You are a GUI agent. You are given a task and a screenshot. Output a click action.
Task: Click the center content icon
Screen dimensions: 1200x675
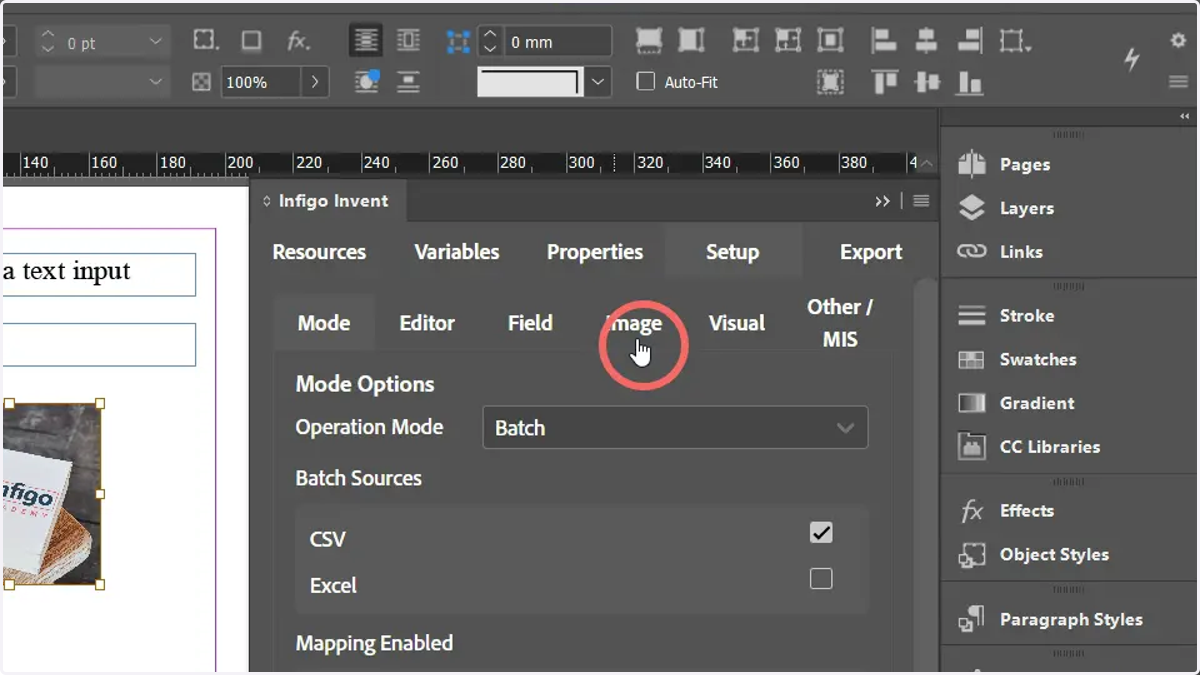pyautogui.click(x=830, y=40)
